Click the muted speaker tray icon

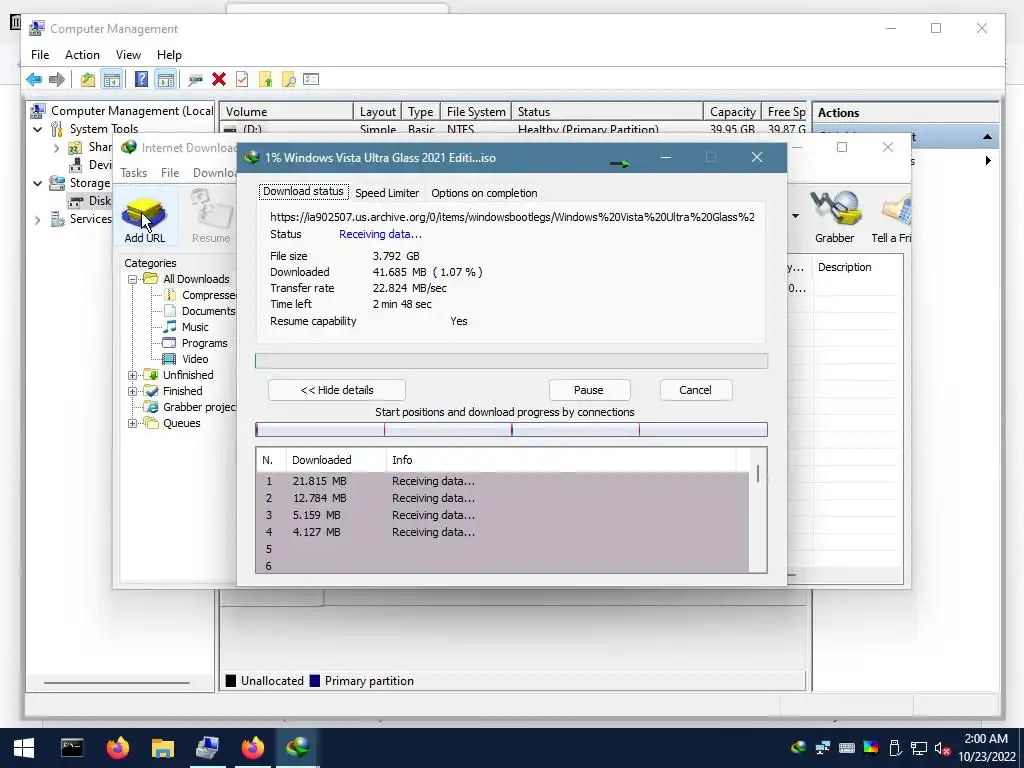point(942,748)
